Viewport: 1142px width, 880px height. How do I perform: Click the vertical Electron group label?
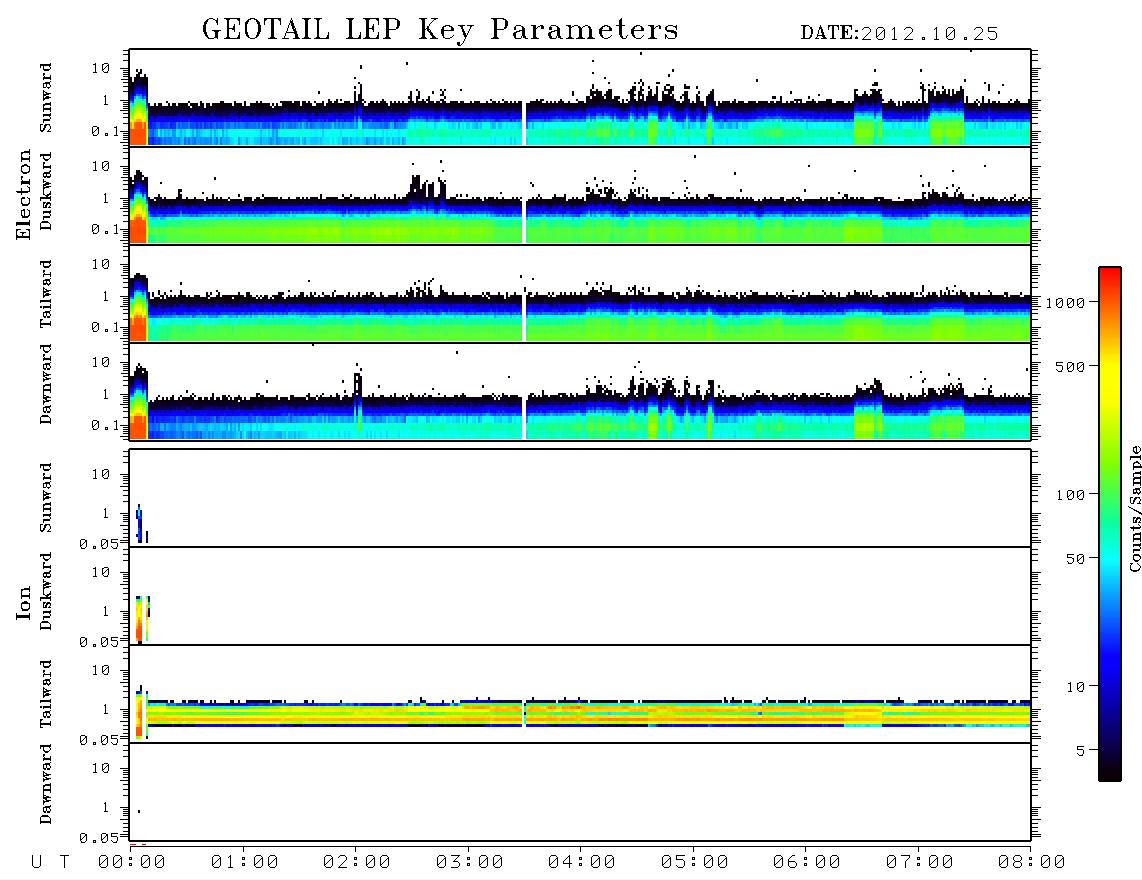point(23,195)
